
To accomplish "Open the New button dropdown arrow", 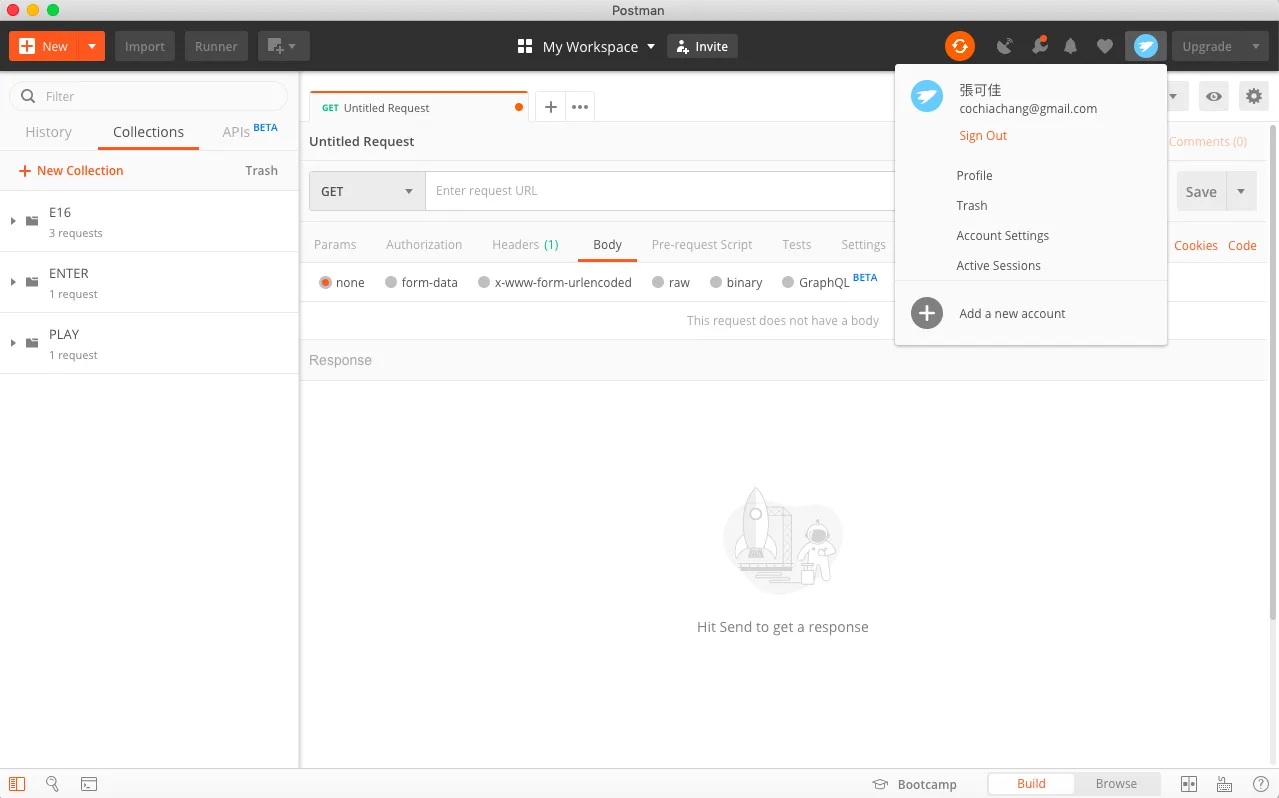I will point(92,46).
